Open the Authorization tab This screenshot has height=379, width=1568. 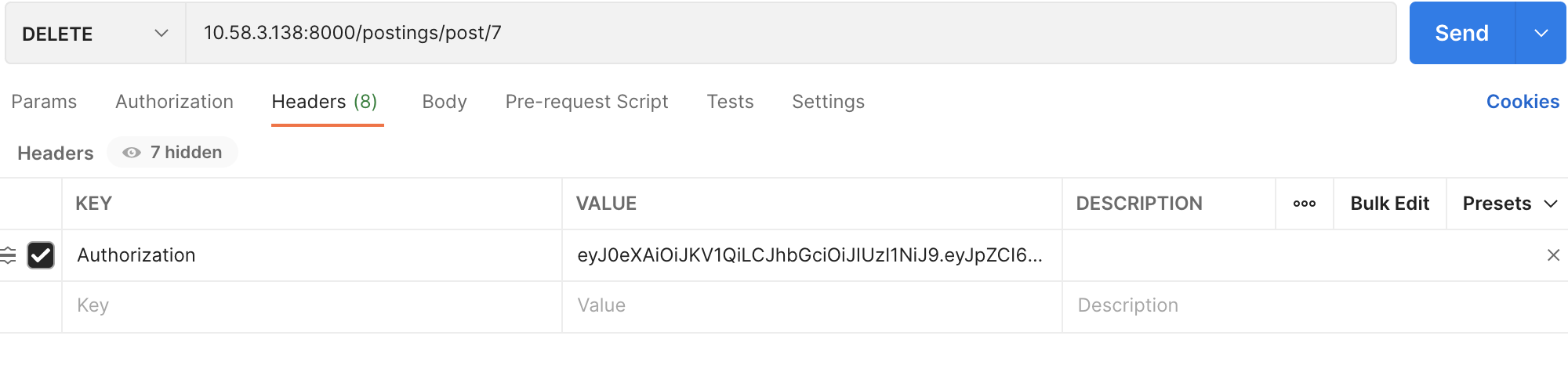[174, 102]
